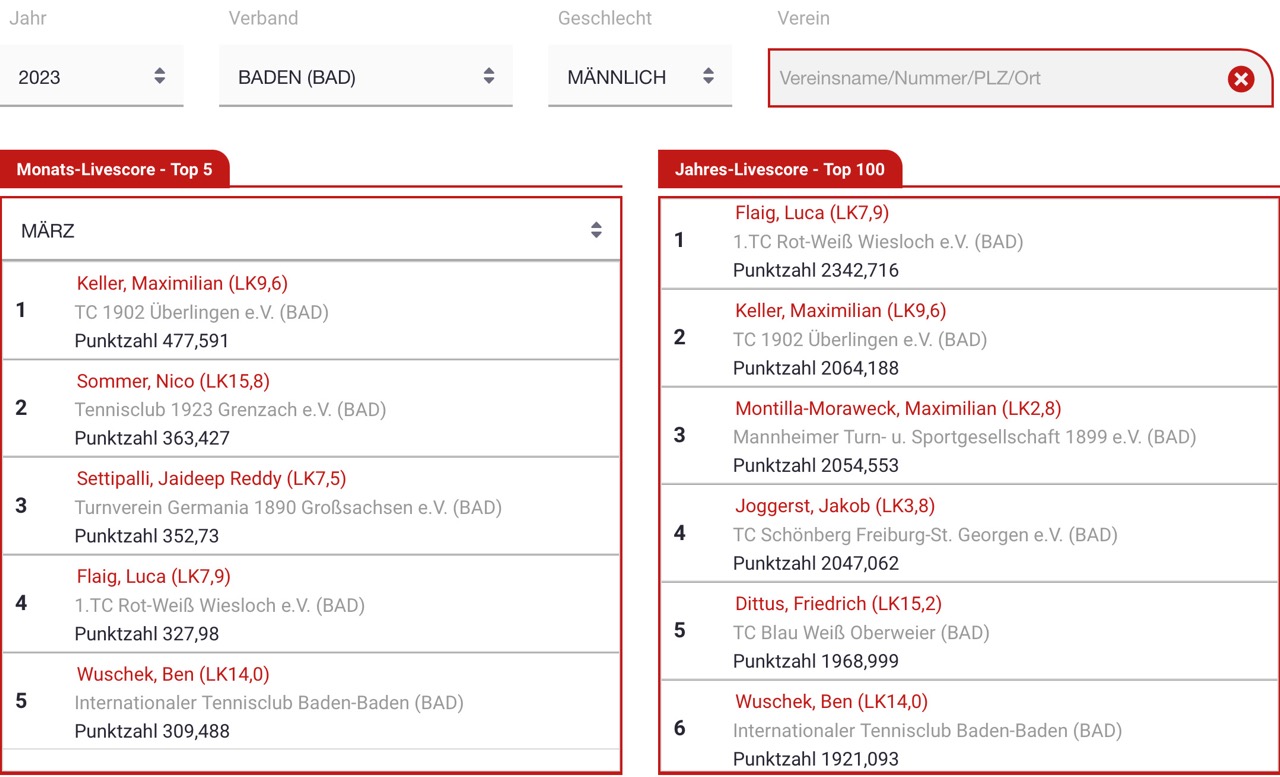Open Joggerst, Jakob (LK3,8) link
The width and height of the screenshot is (1280, 777).
point(835,506)
